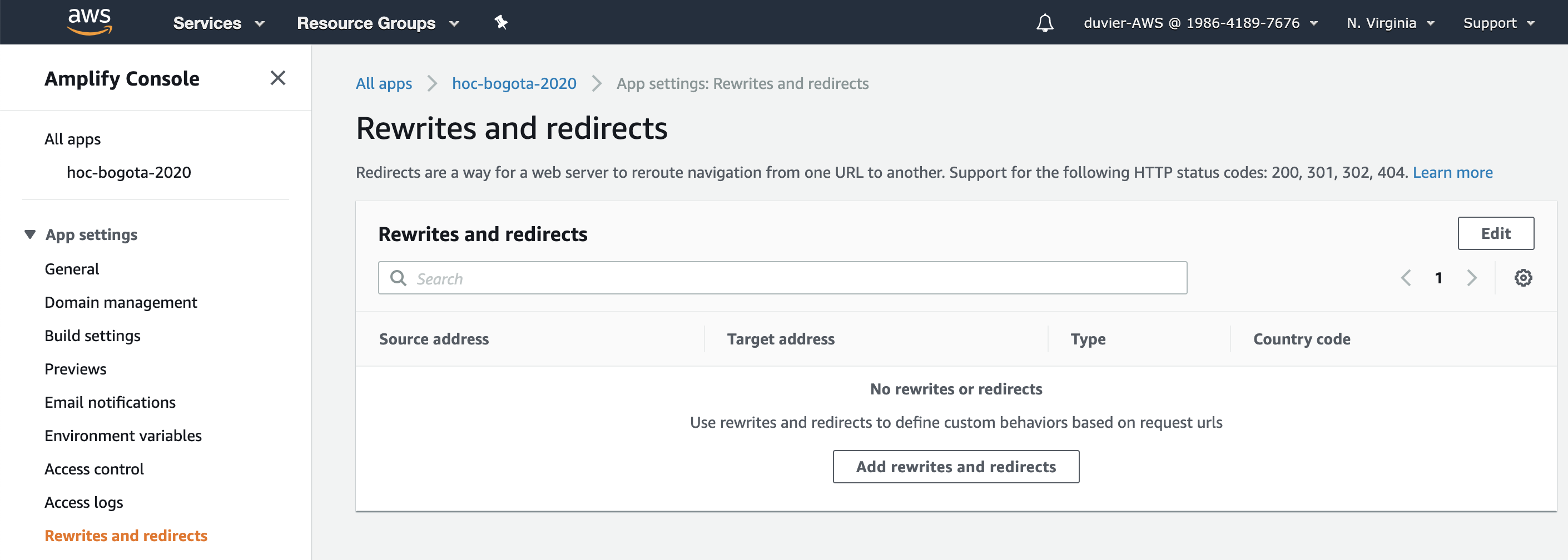
Task: Select Rewrites and redirects in sidebar
Action: click(126, 536)
